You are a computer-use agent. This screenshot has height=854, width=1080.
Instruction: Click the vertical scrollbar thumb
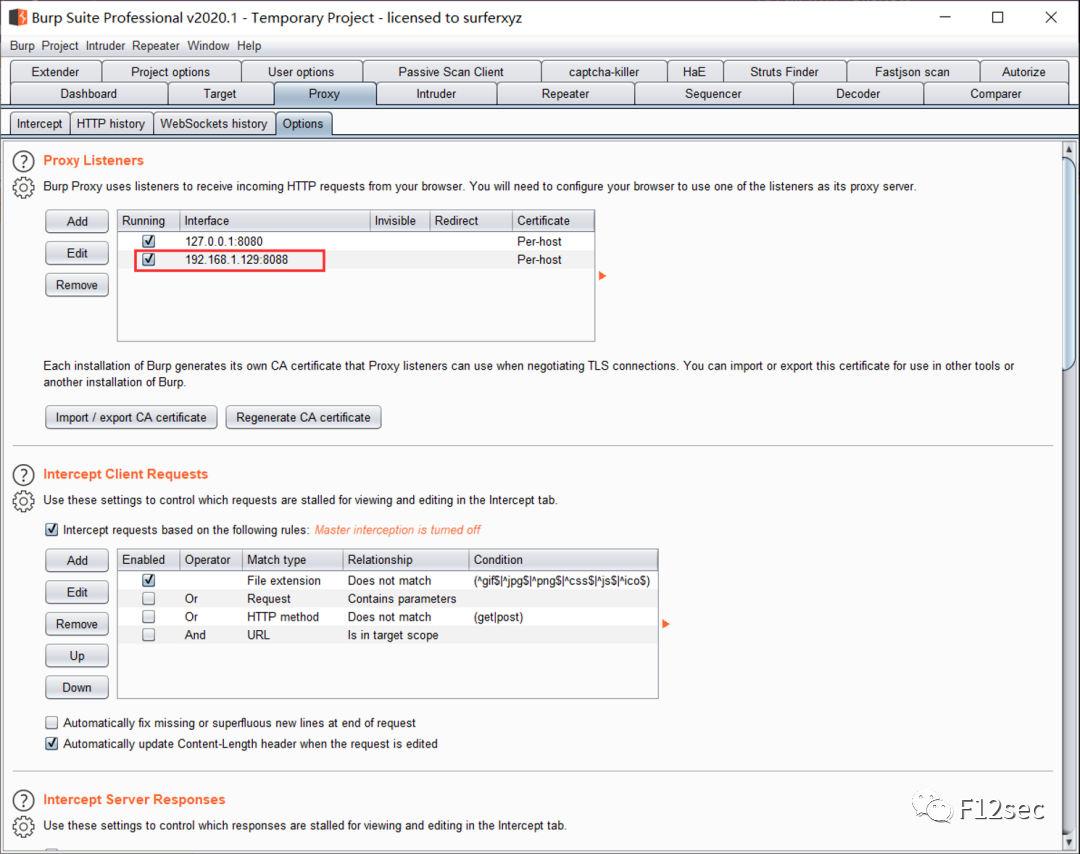coord(1069,264)
